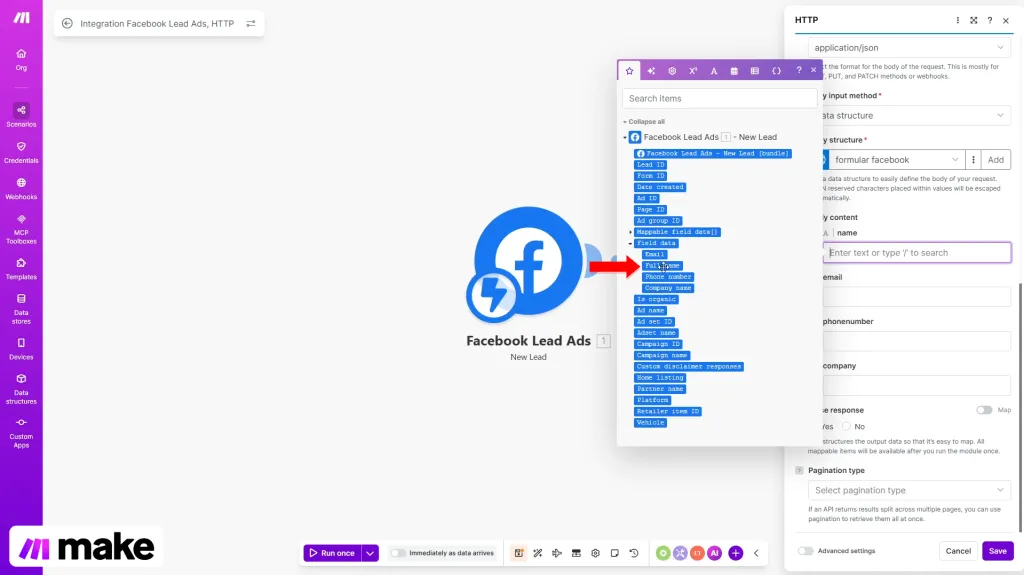
Task: Open the custom variables braces tab
Action: click(x=776, y=71)
